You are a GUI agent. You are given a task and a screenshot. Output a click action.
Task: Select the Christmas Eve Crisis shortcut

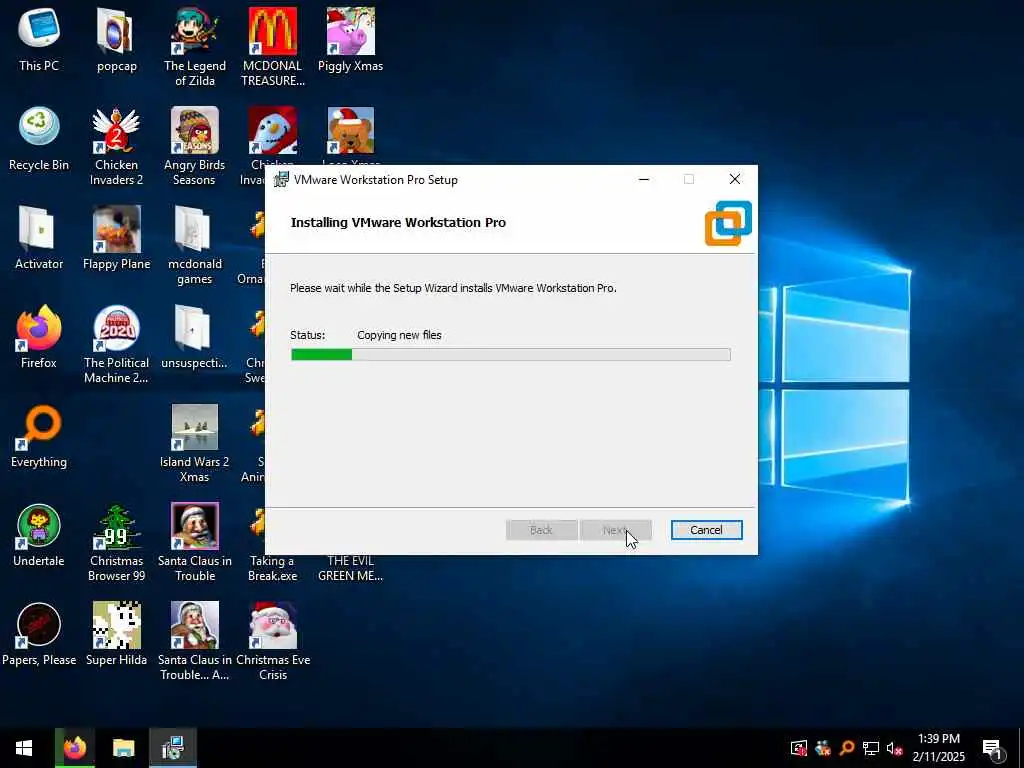272,642
